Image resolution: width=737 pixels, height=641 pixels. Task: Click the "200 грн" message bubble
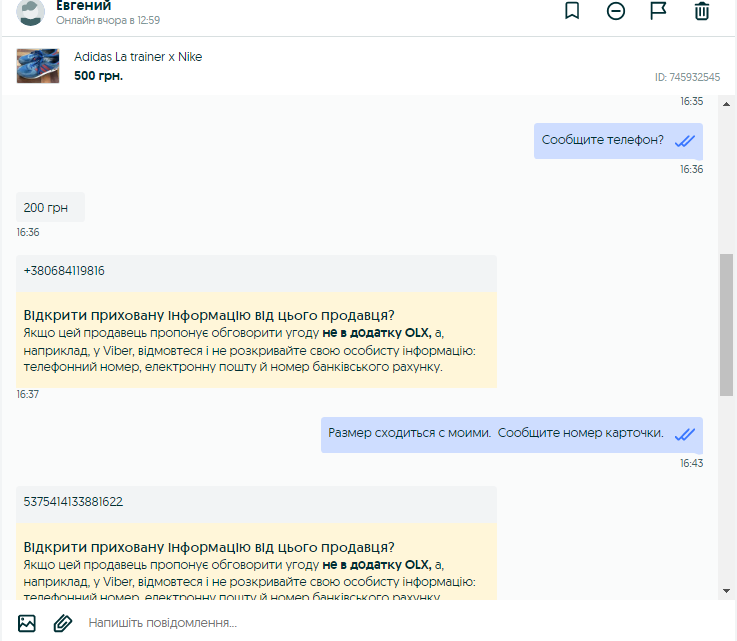click(50, 208)
